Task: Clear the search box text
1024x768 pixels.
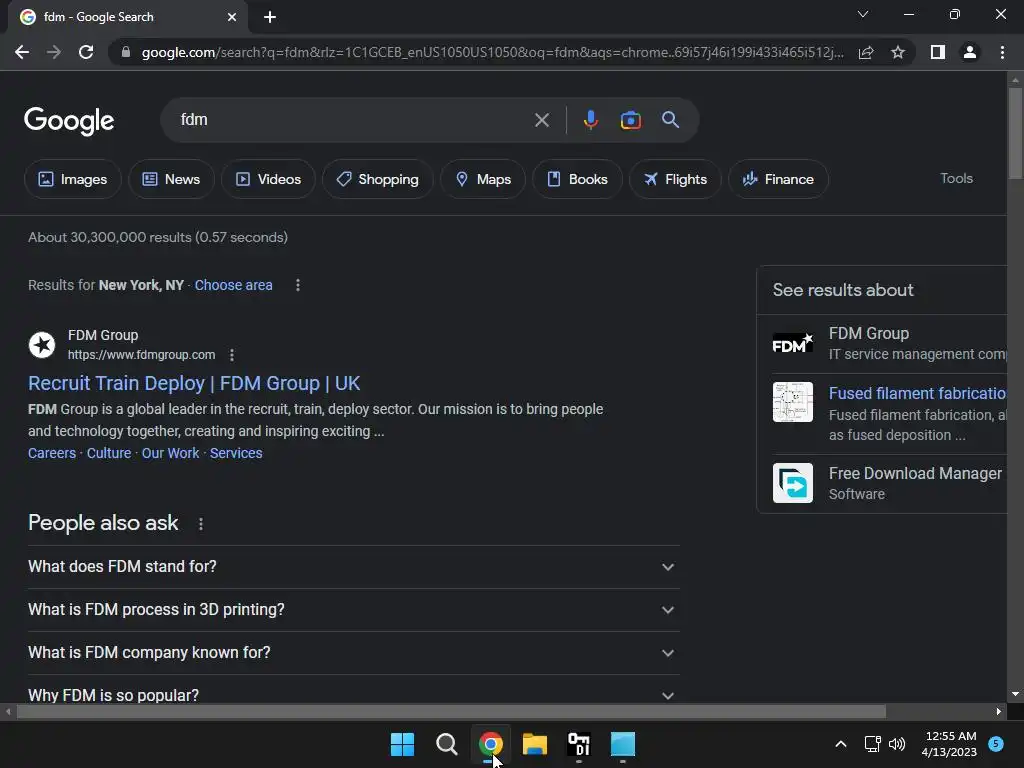Action: point(542,120)
